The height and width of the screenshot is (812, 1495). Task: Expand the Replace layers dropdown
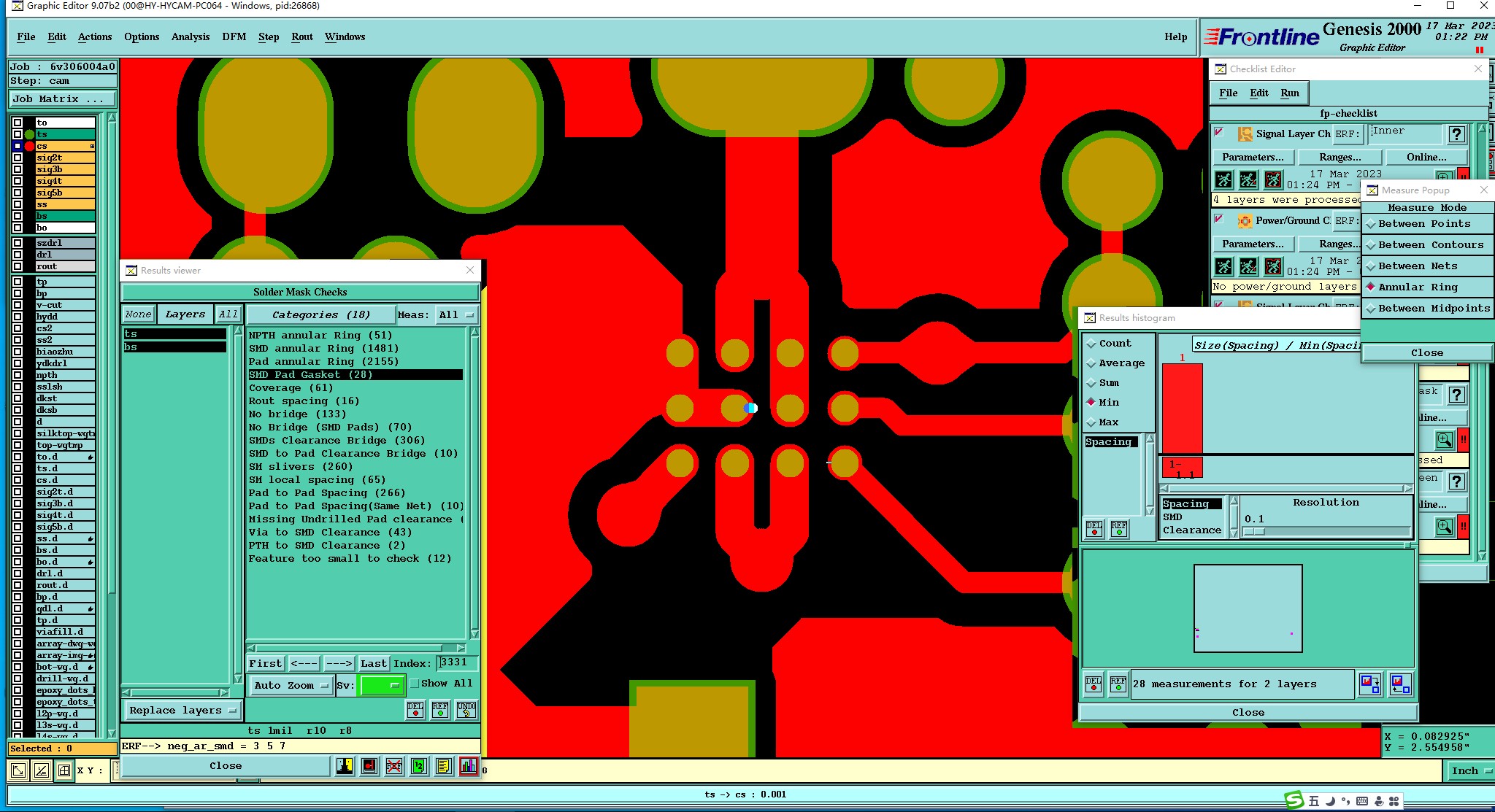click(182, 710)
